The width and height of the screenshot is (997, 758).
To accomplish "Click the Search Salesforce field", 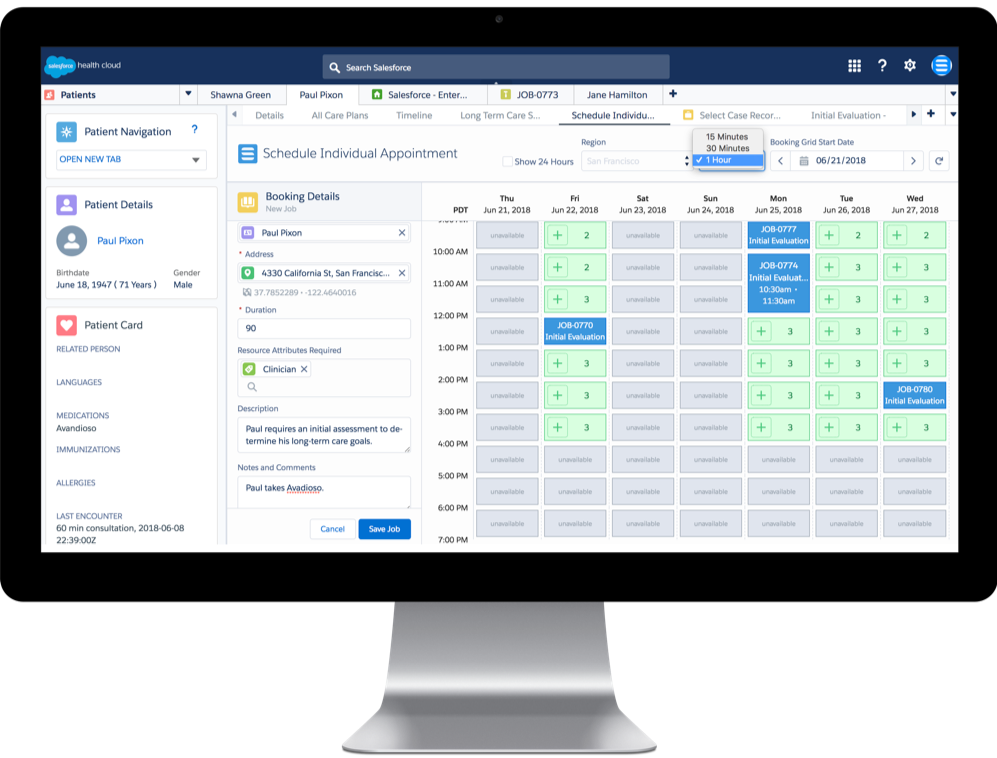I will coord(496,67).
